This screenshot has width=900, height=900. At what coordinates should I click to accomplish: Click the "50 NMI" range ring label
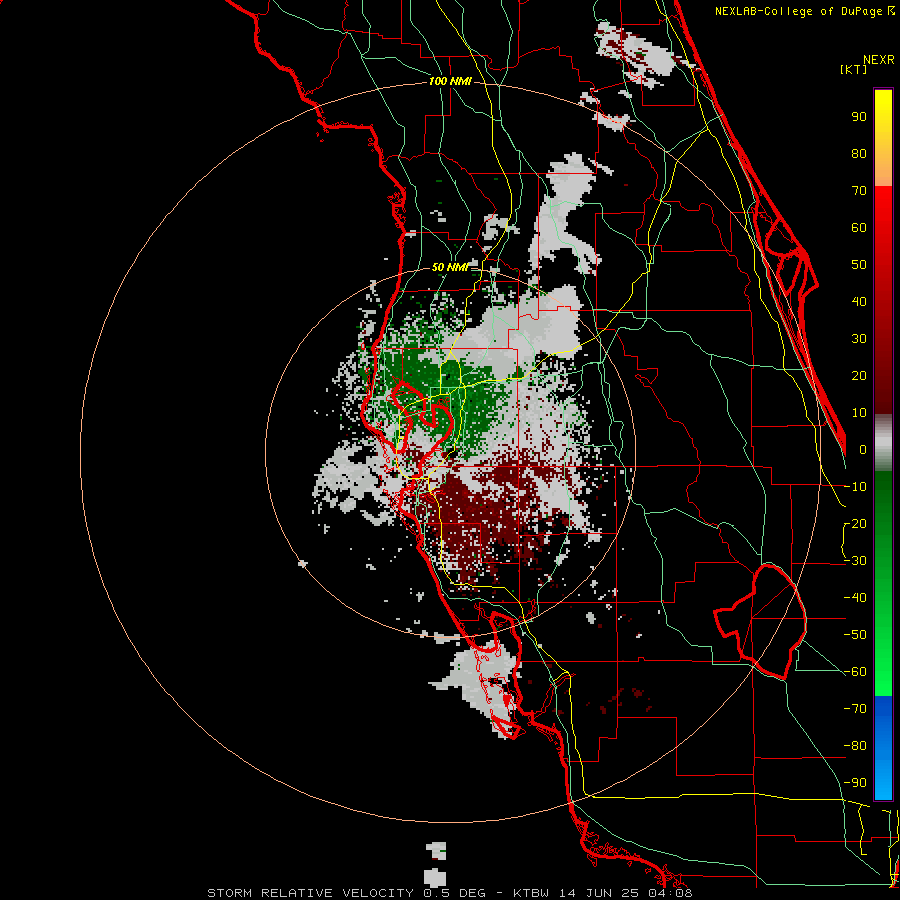450,267
